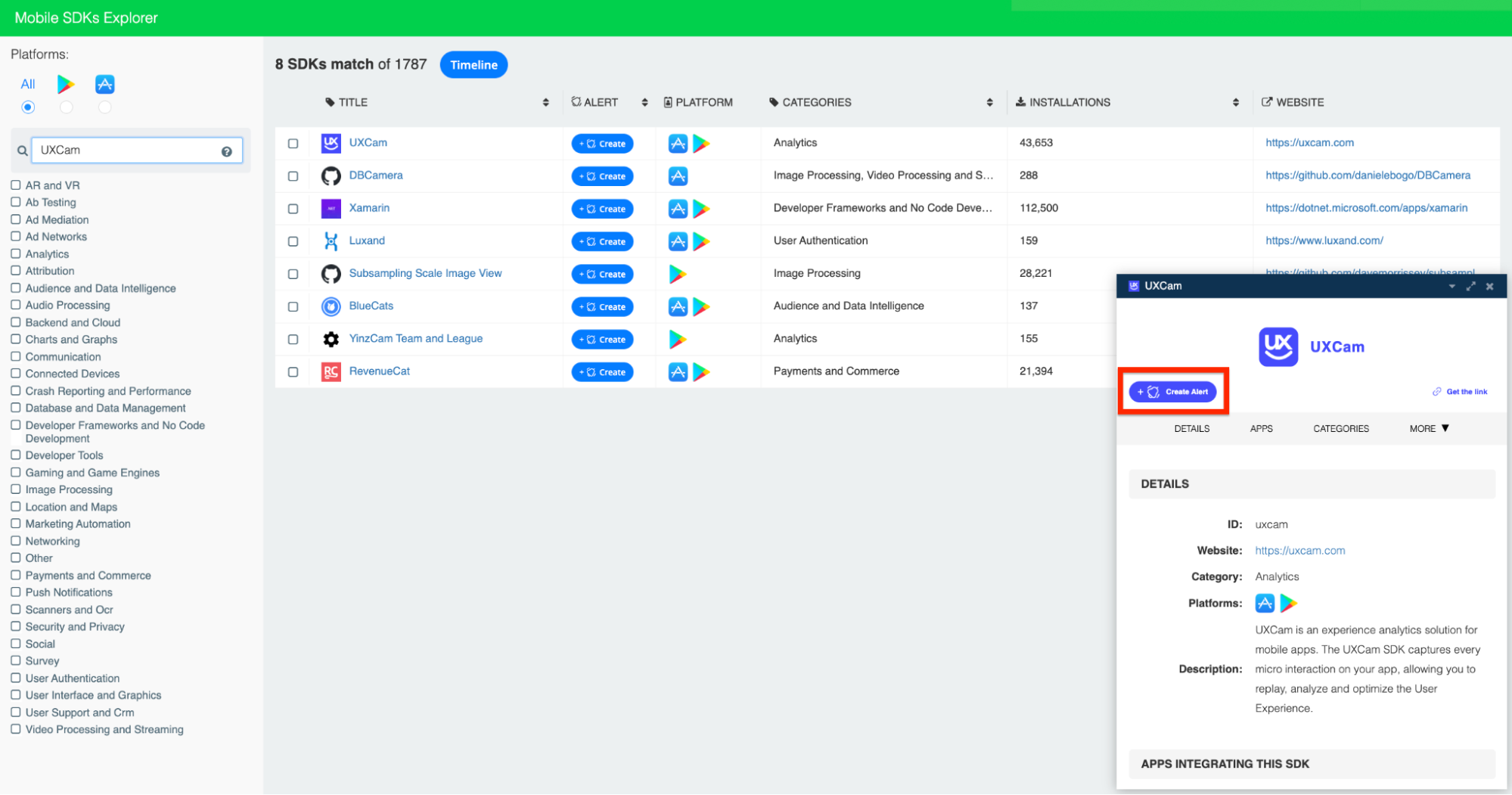Click the Mobile SDKs Explorer header title

click(x=86, y=17)
